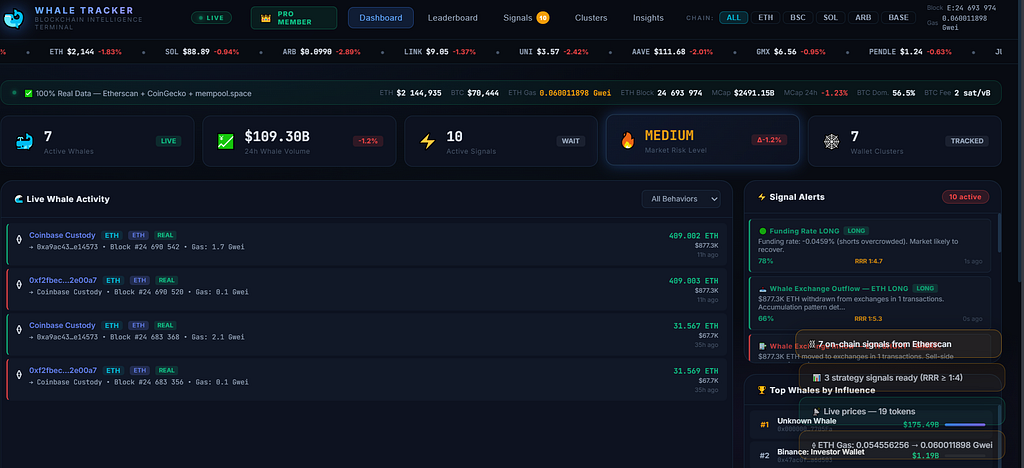Click the chart icon on 24h Whale Volume card
This screenshot has width=1024, height=468.
(x=225, y=141)
